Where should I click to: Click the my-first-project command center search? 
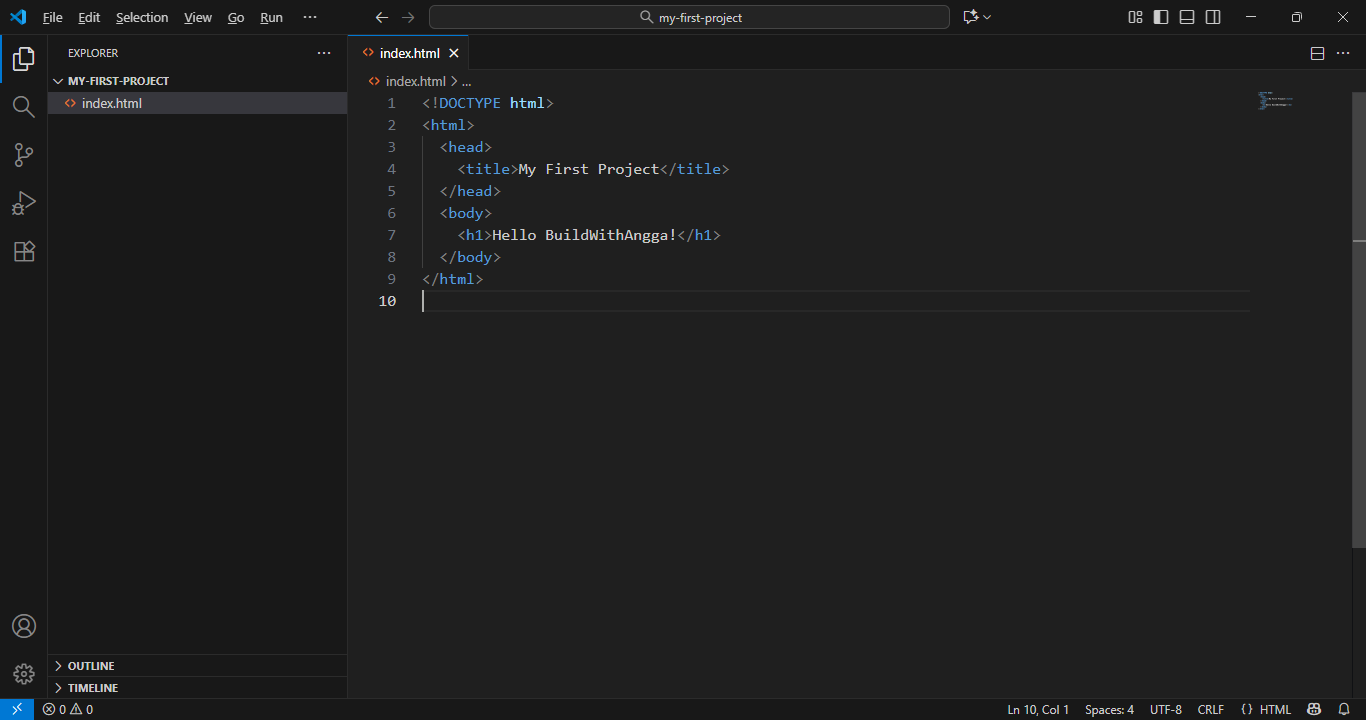(x=689, y=16)
